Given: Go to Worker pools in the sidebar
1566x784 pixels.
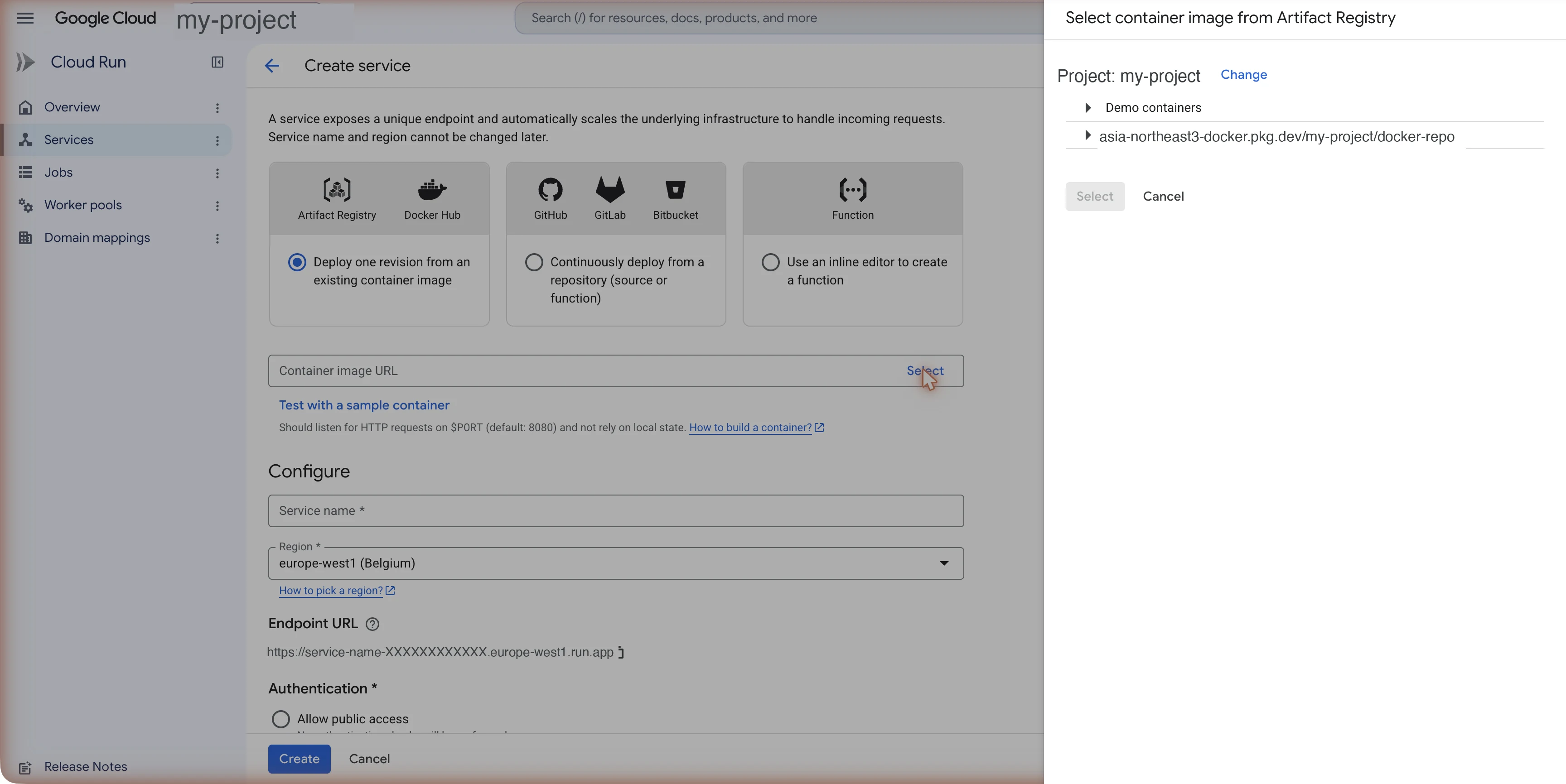Looking at the screenshot, I should (x=83, y=206).
